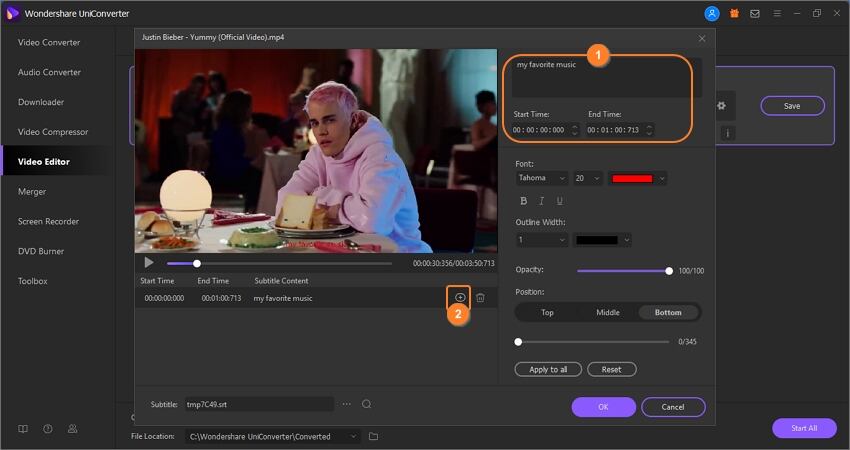
Task: Click the gift box icon
Action: (x=734, y=14)
